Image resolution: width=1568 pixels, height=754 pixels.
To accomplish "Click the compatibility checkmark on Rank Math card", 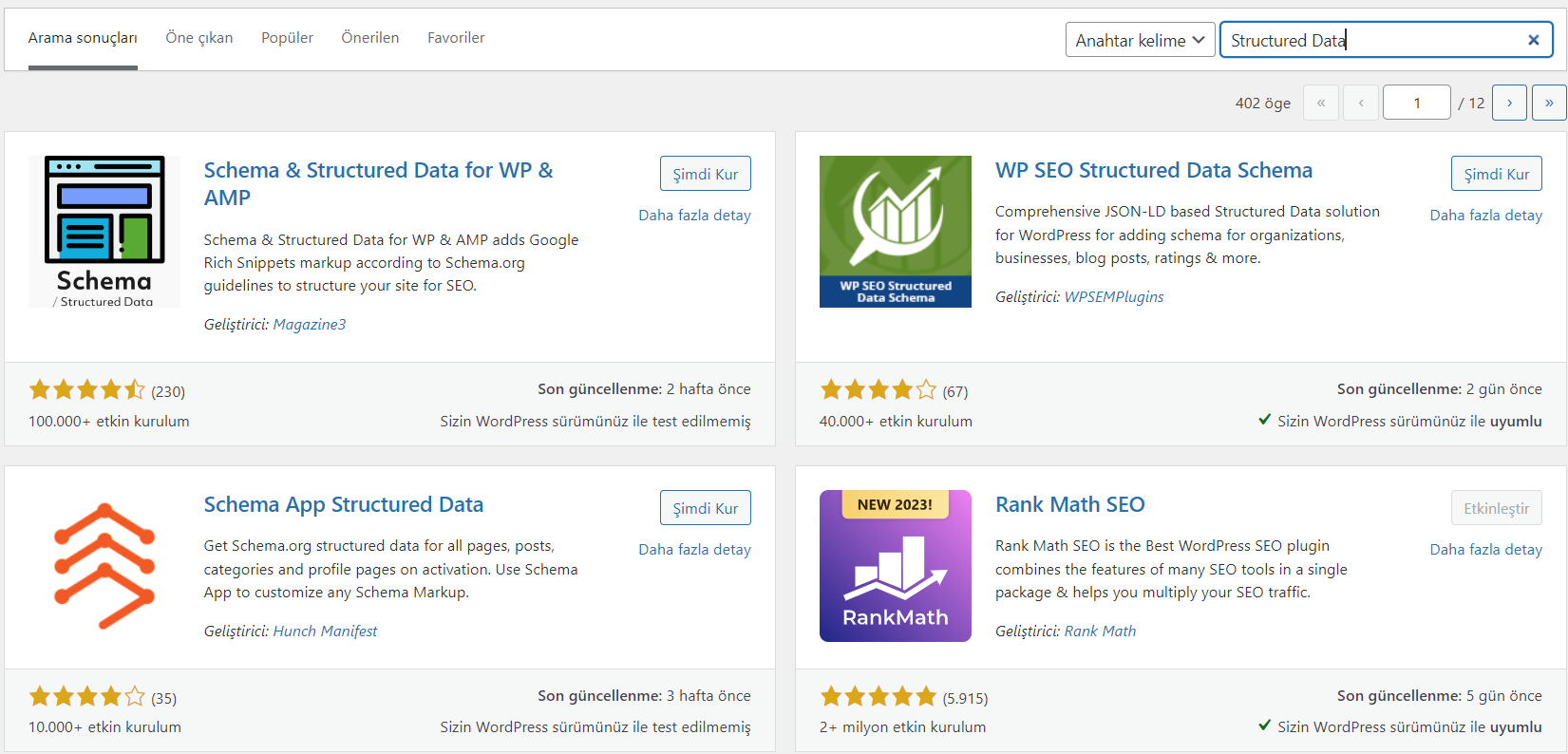I will (1264, 726).
